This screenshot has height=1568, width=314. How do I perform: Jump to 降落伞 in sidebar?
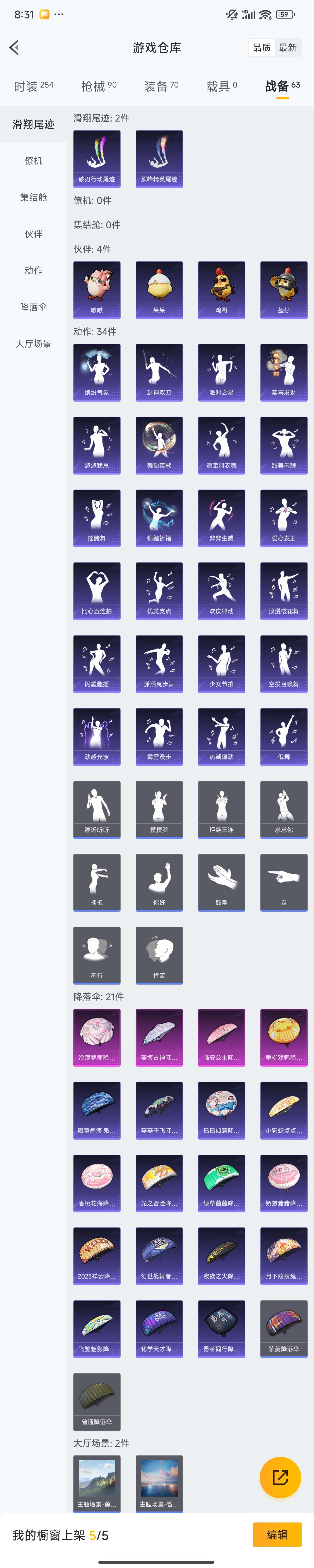coord(34,307)
